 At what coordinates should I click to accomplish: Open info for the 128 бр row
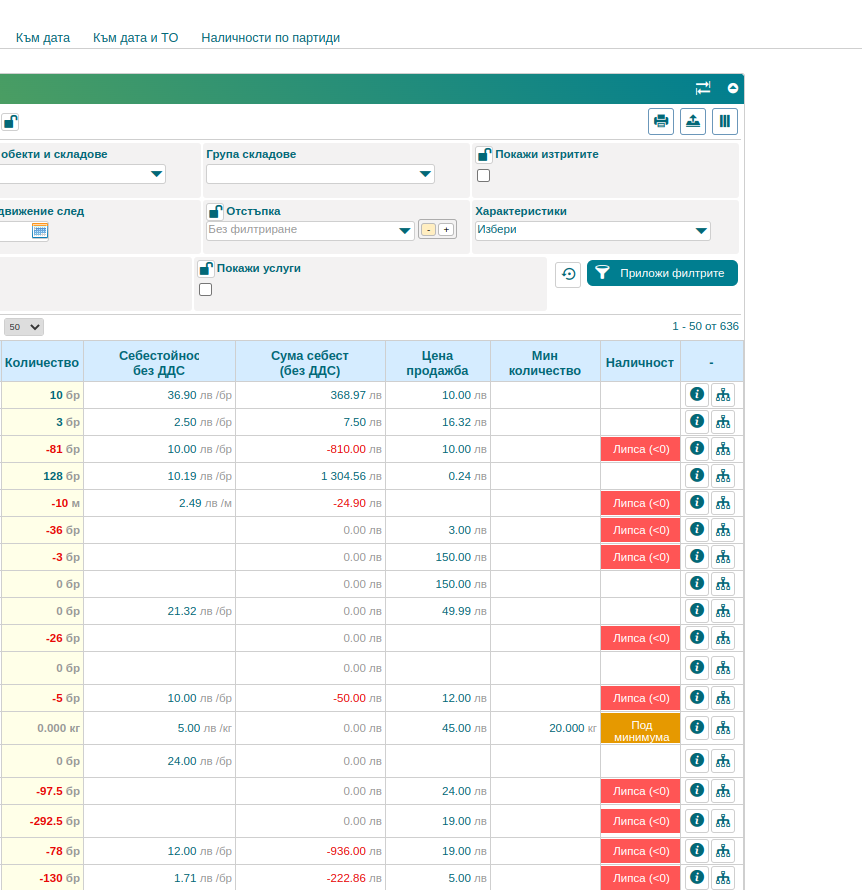(x=697, y=476)
